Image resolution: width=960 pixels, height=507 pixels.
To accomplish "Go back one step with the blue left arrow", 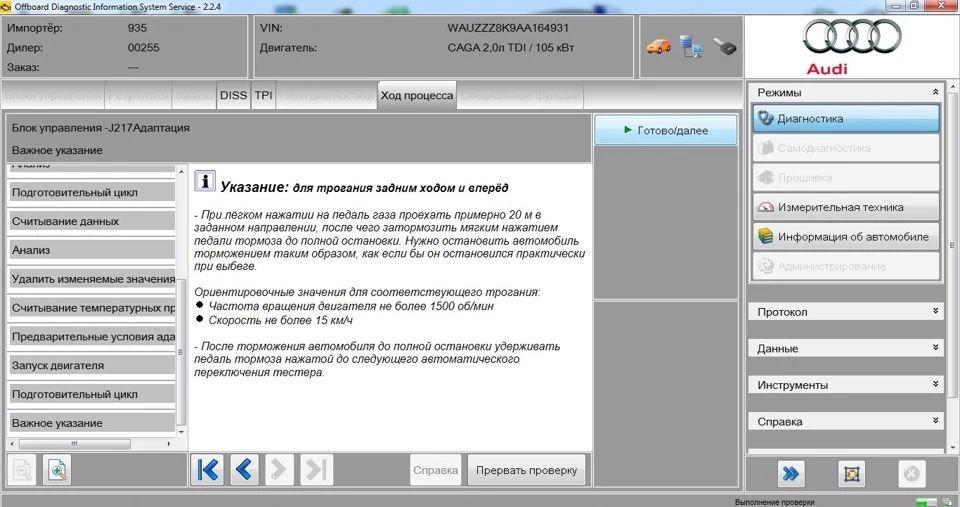I will tap(244, 470).
